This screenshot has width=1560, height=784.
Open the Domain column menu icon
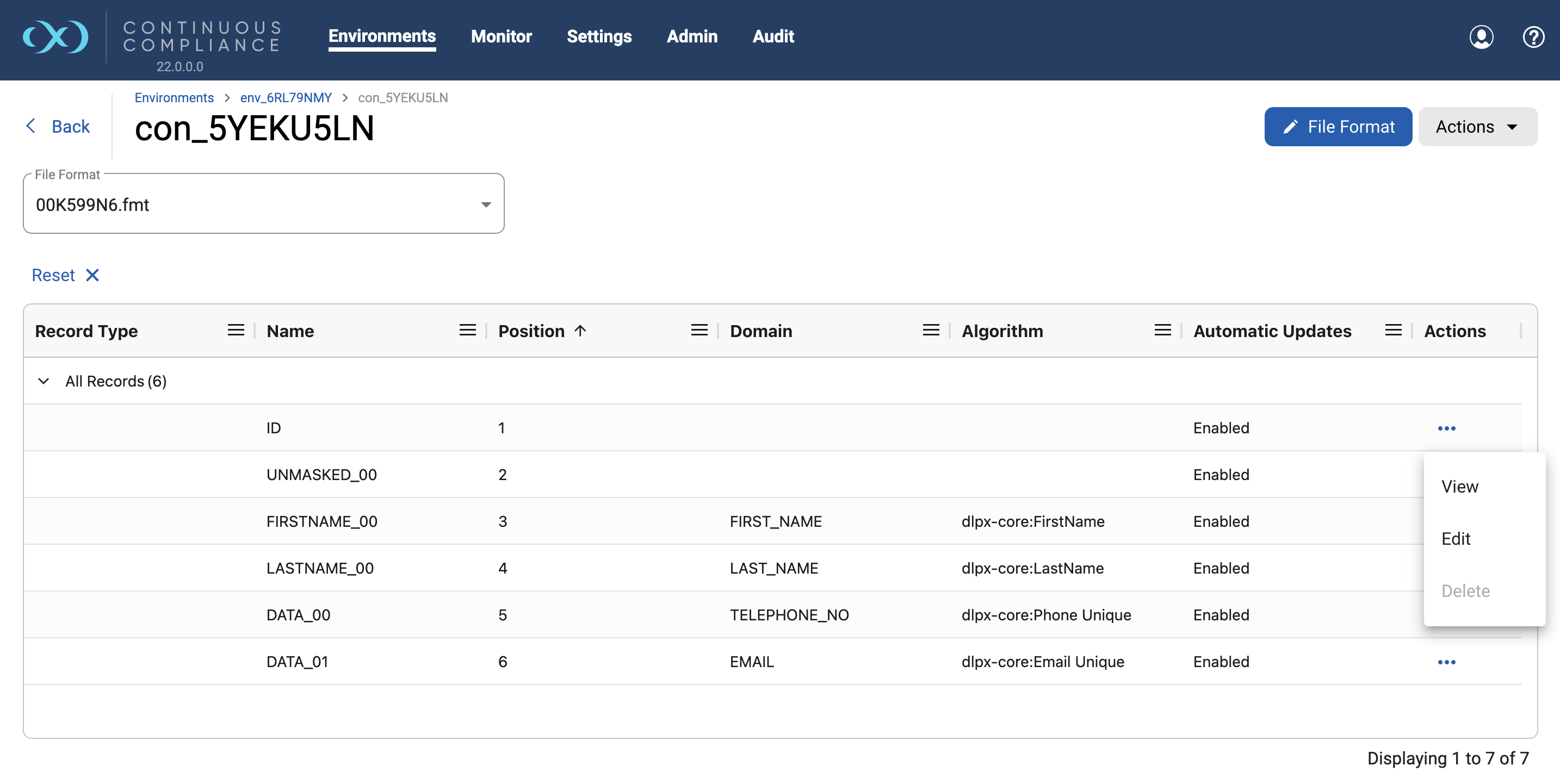click(931, 331)
